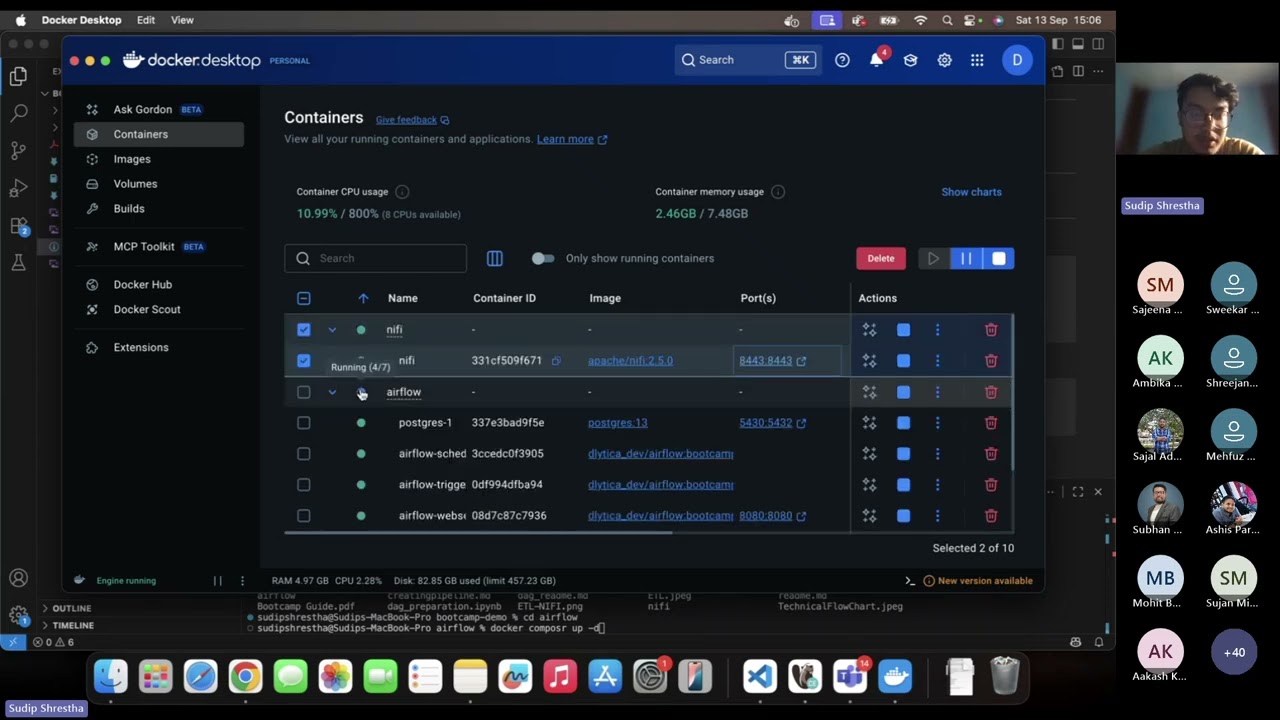Sort containers using the arrow column header
Viewport: 1280px width, 720px height.
[363, 298]
